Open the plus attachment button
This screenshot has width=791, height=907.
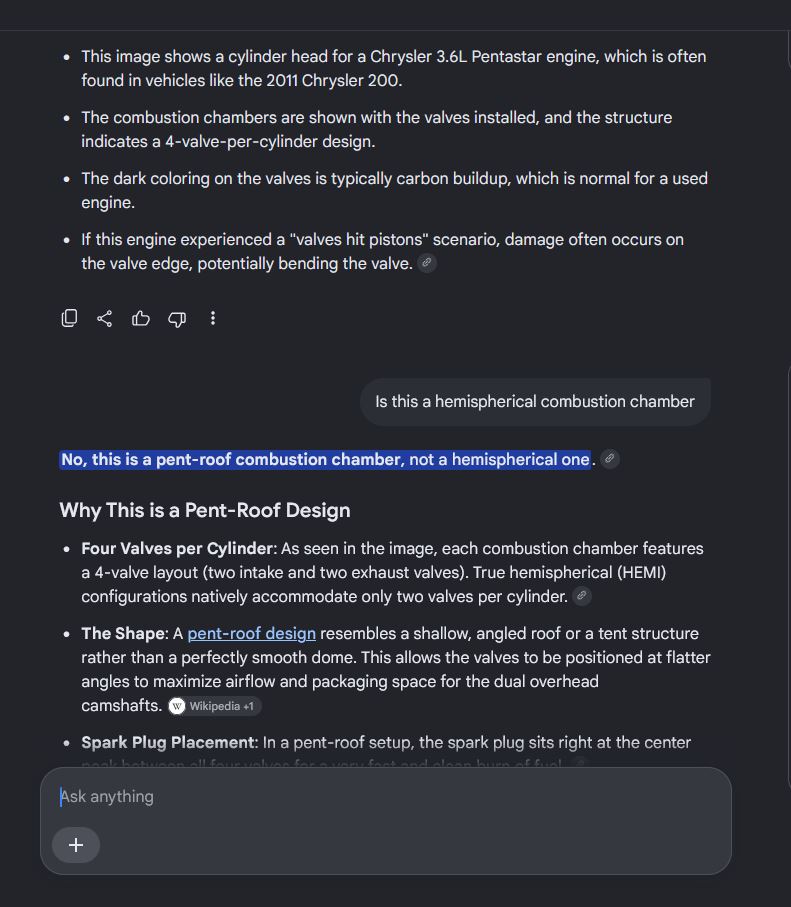[76, 845]
